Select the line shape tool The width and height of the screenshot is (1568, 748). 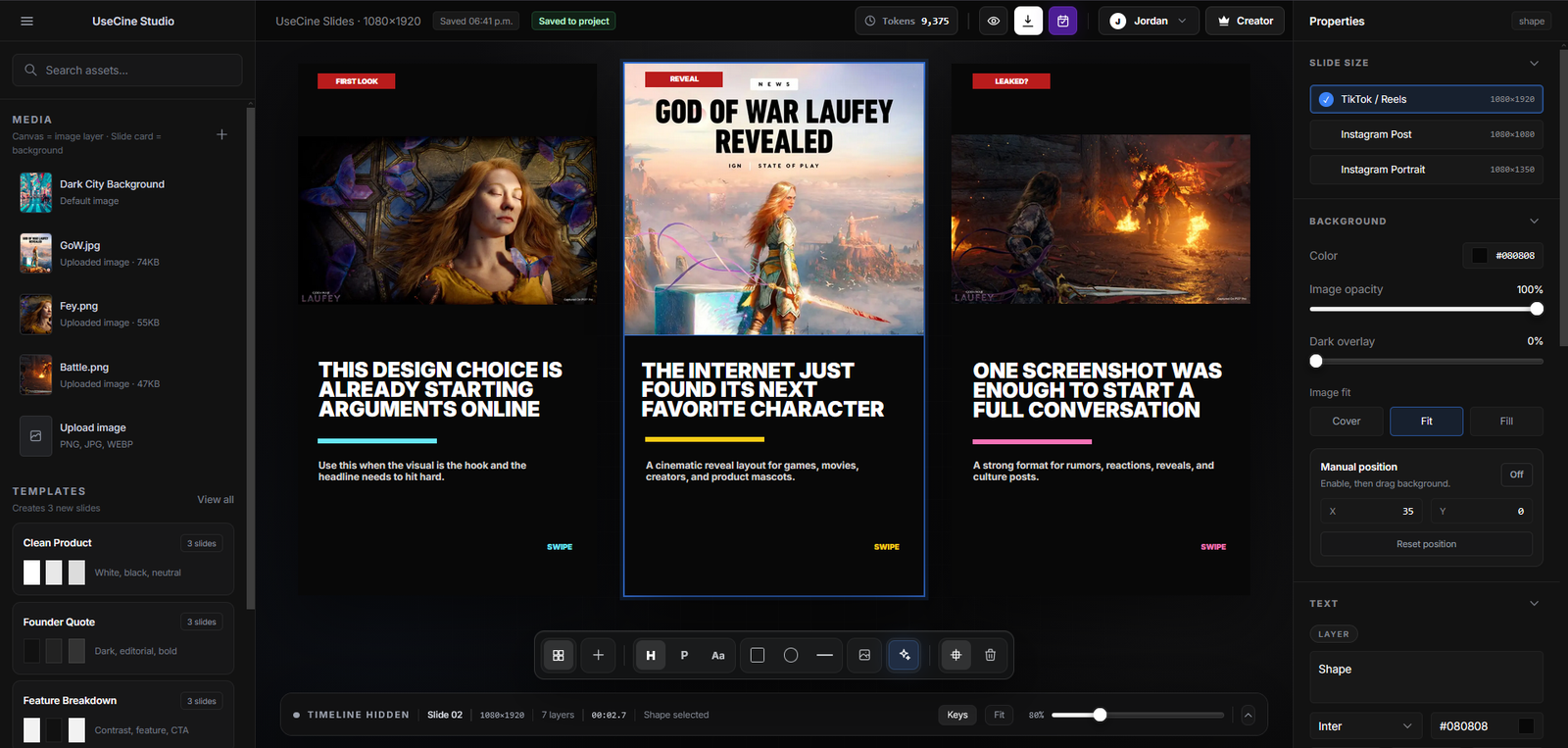[825, 655]
